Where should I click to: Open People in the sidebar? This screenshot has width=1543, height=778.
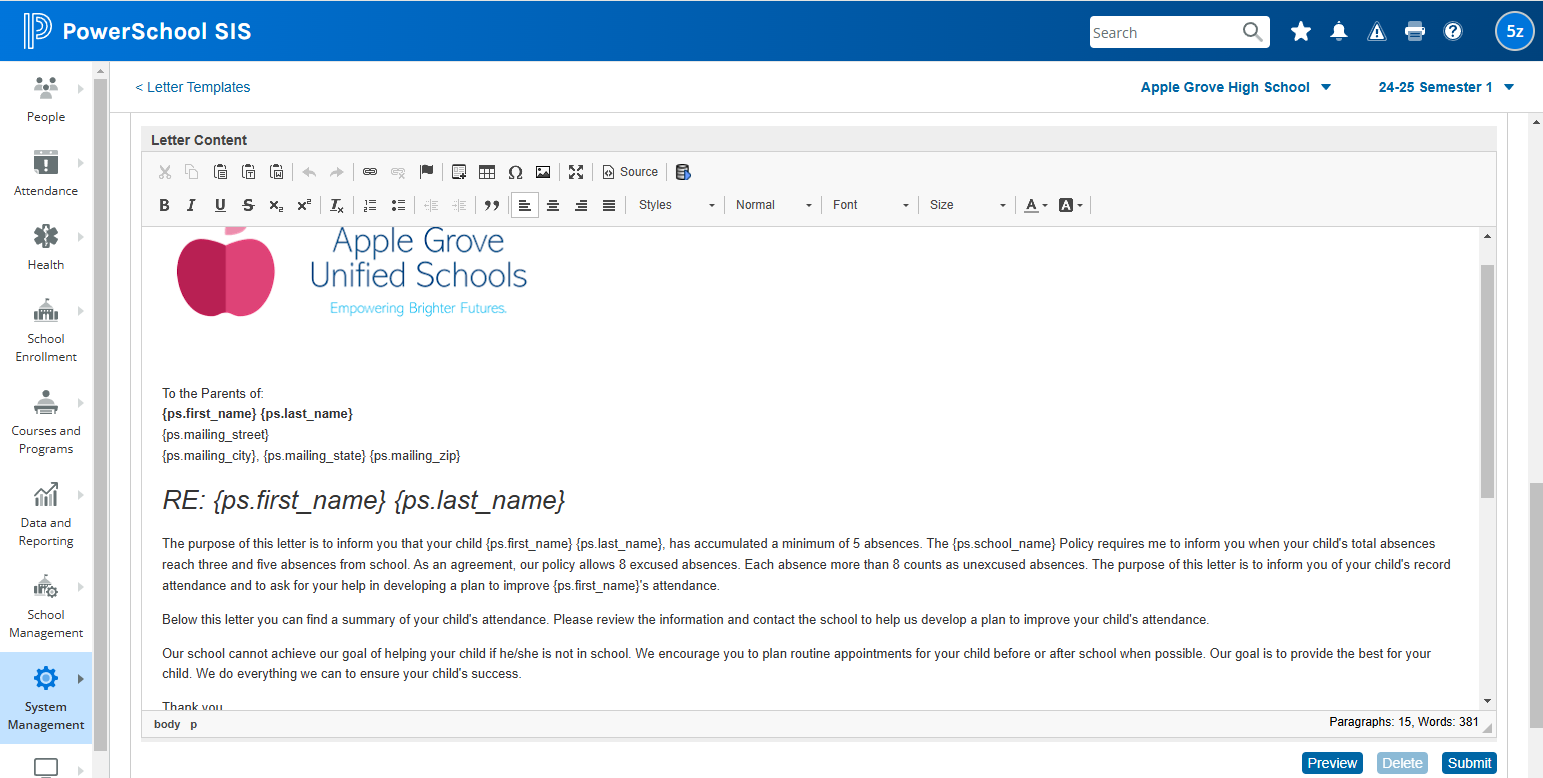point(46,98)
